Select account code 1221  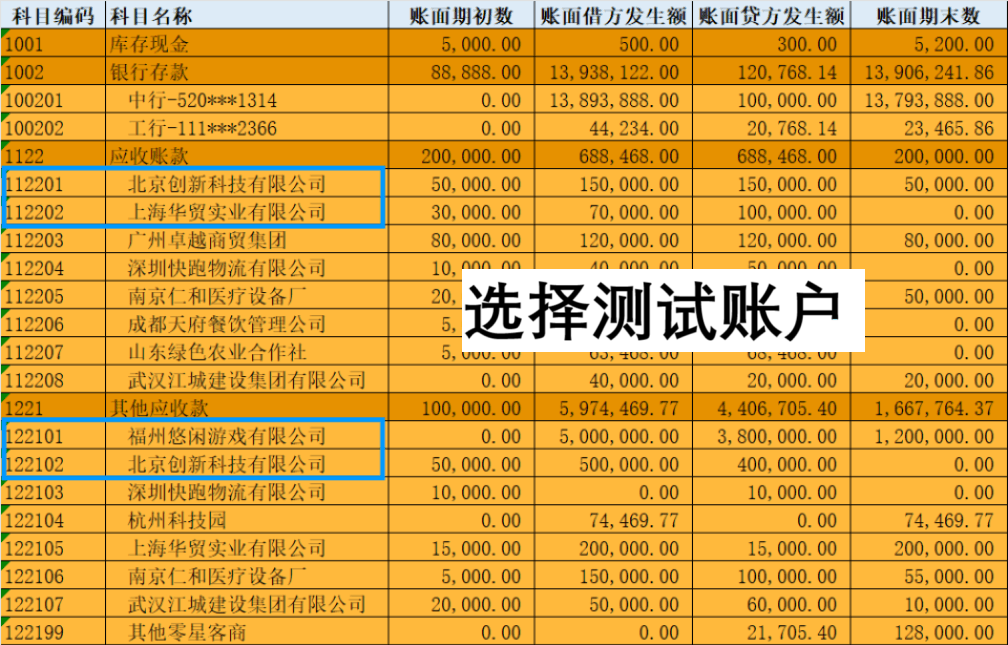click(x=53, y=408)
